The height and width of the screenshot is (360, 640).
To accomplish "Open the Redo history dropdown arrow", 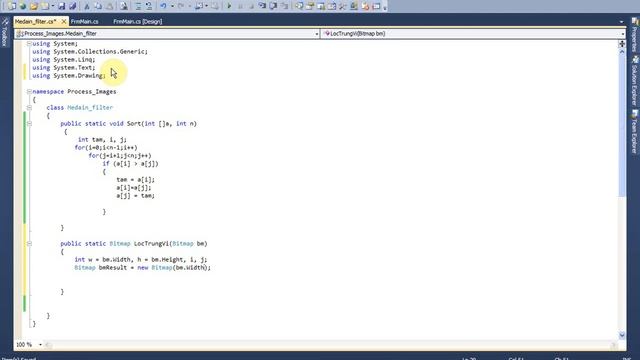I will 189,6.
